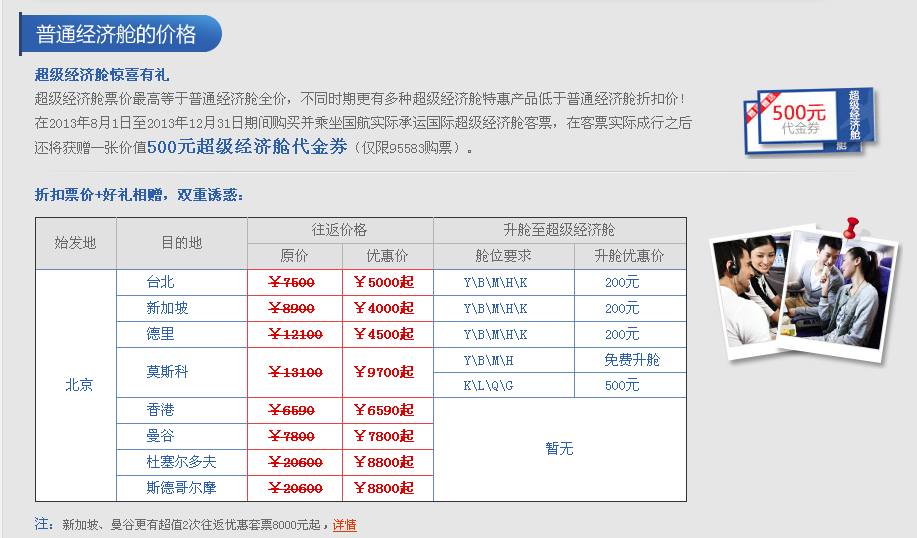The image size is (917, 538).
Task: Click the 舱位要求 column header
Action: click(503, 256)
